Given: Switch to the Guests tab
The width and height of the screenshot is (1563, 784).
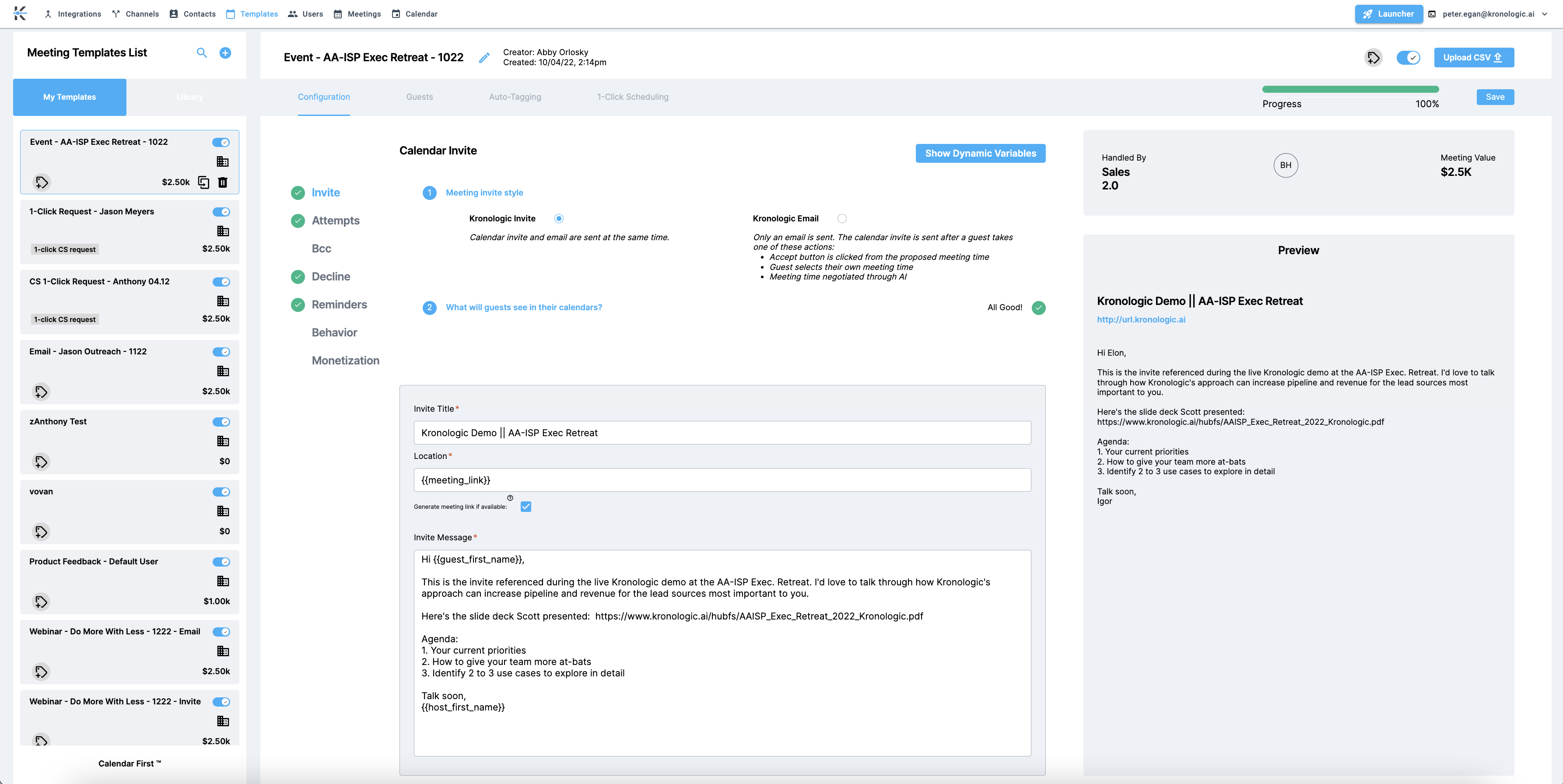Looking at the screenshot, I should [x=419, y=97].
